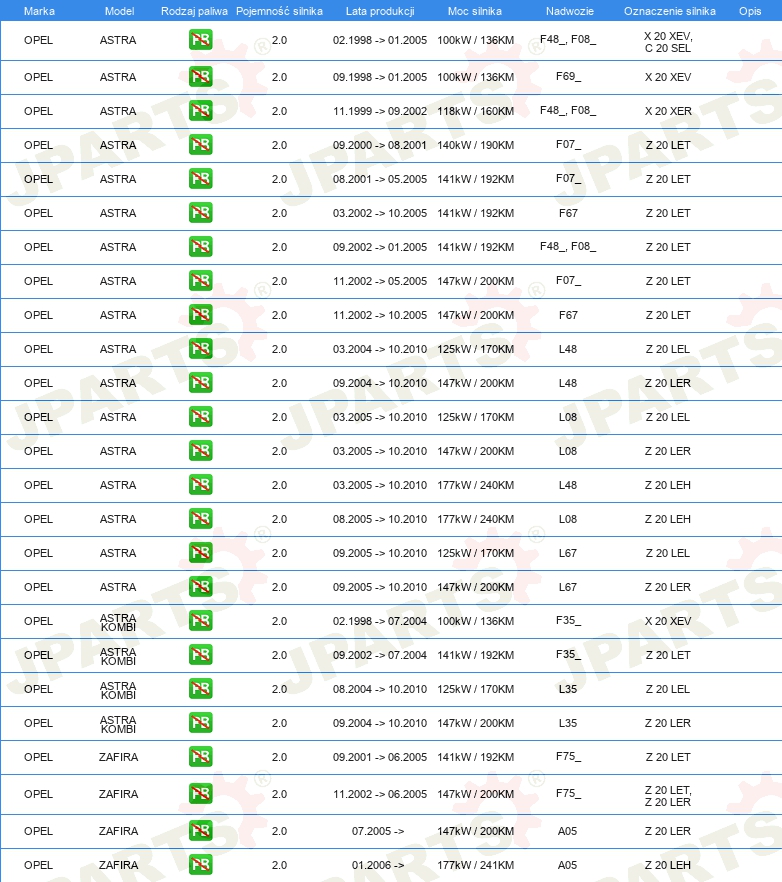This screenshot has height=882, width=782.
Task: Click the power value 118kW / 160KM
Action: pos(475,111)
